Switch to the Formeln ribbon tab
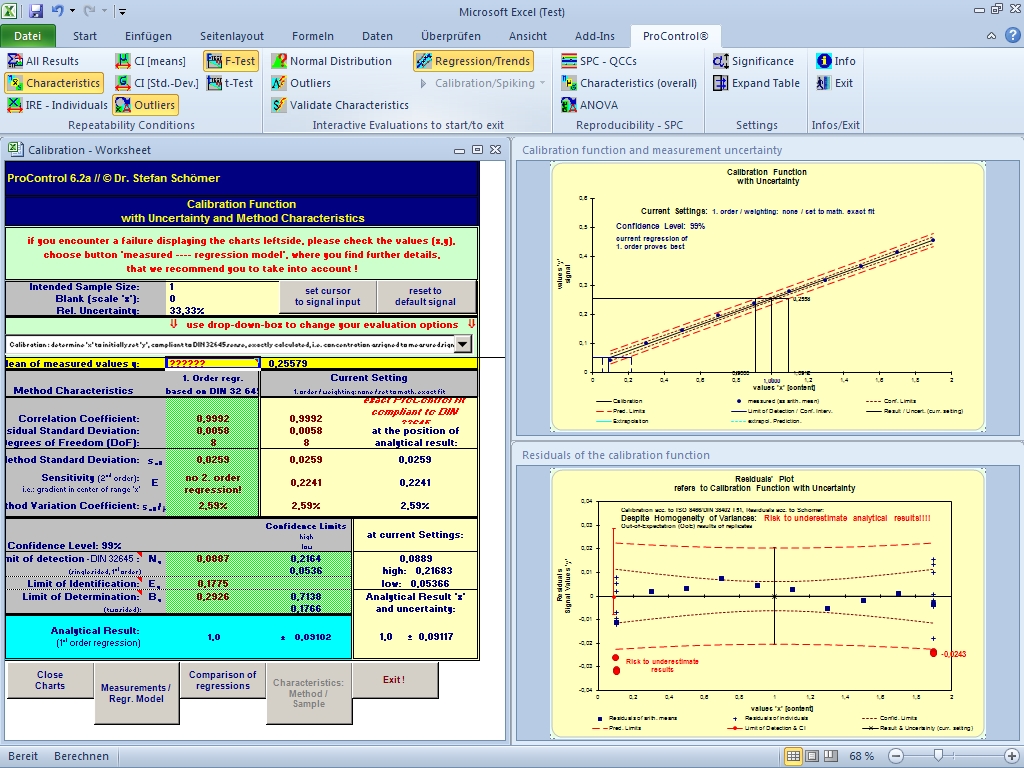Screen dimensions: 1024x768 (x=313, y=36)
